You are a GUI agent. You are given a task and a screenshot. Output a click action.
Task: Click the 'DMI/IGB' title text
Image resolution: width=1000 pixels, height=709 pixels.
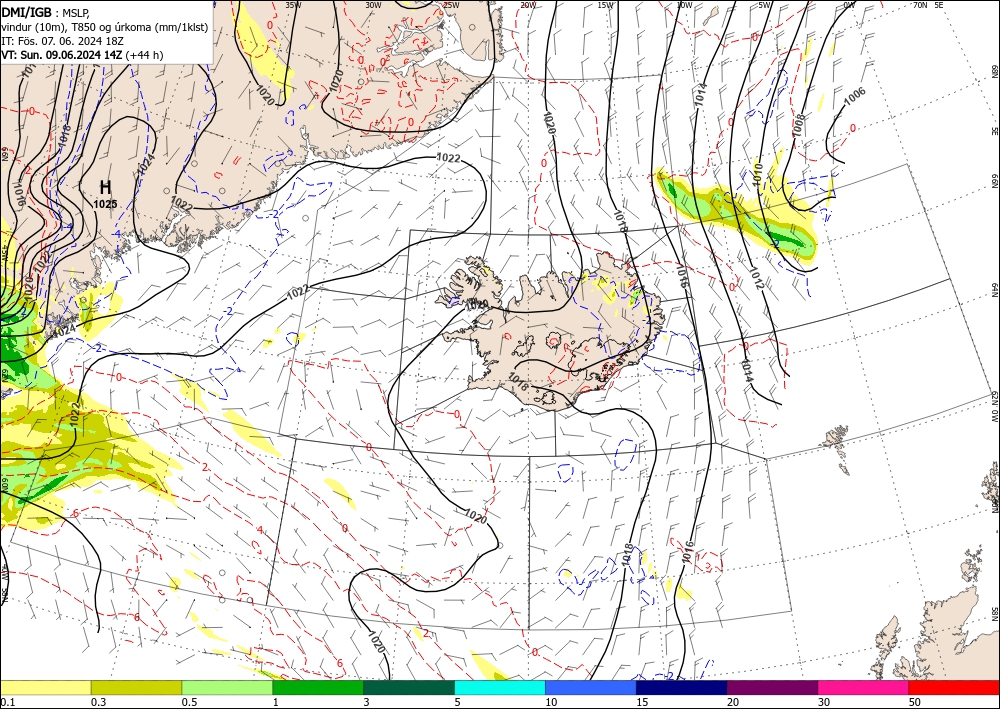click(27, 12)
